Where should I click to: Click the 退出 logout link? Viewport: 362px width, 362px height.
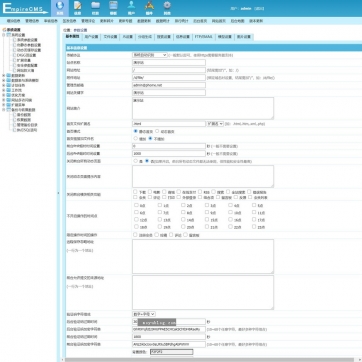coord(259,8)
